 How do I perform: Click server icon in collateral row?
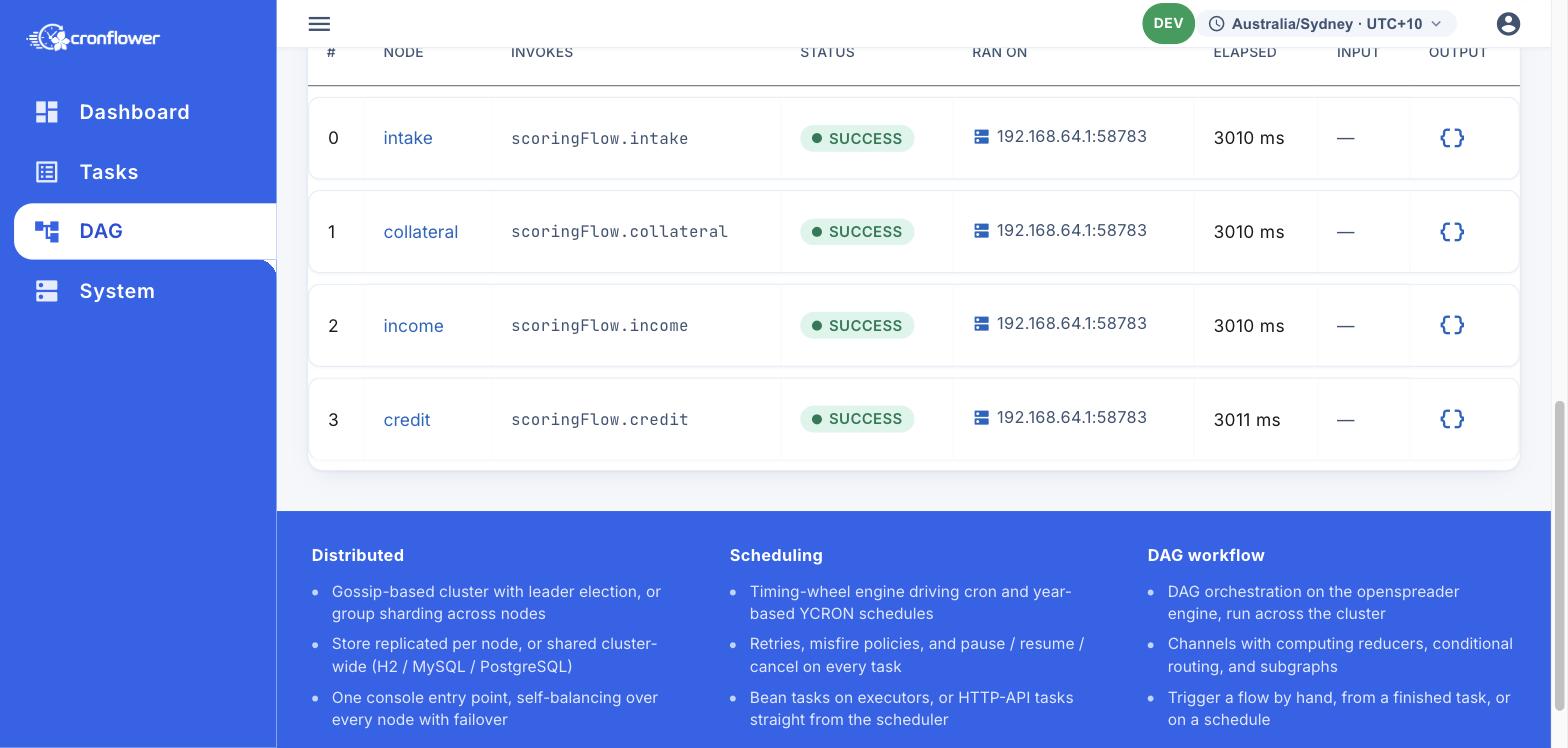click(x=981, y=231)
